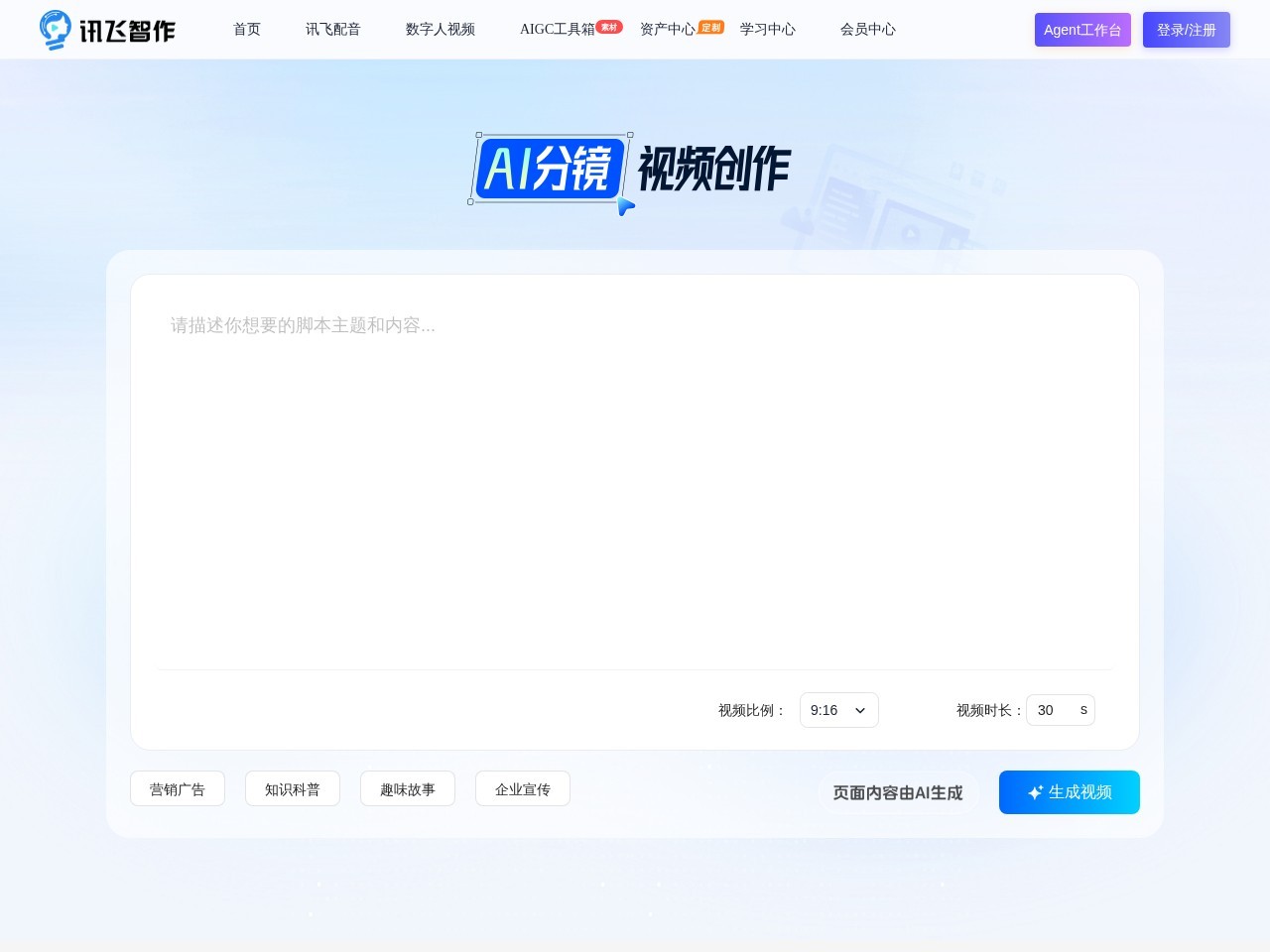
Task: Click the 讯飞智作 logo
Action: click(x=107, y=30)
